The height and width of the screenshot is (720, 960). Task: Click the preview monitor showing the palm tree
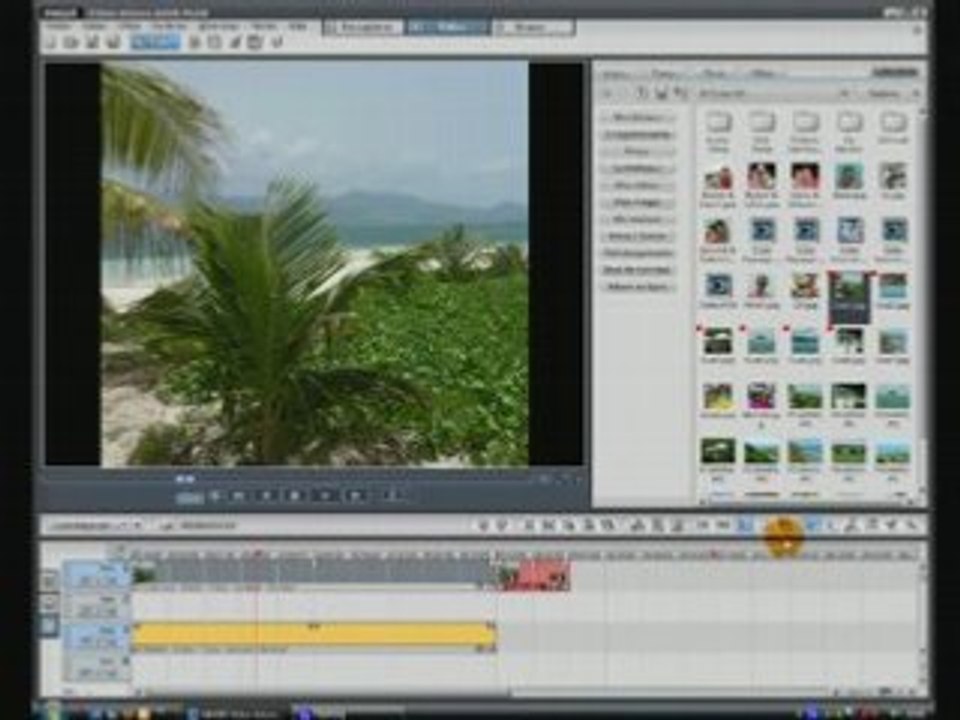pyautogui.click(x=314, y=263)
